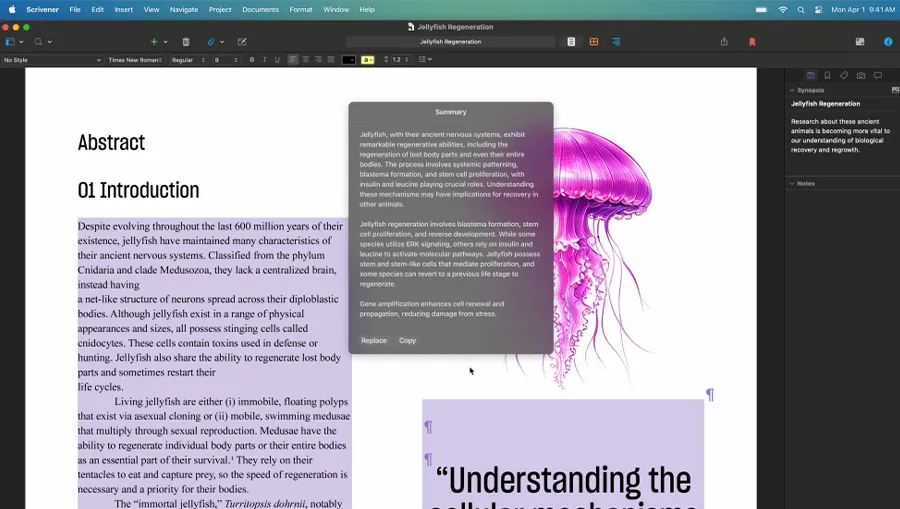Image resolution: width=900 pixels, height=509 pixels.
Task: Open the binder view sidebar icon
Action: [10, 42]
